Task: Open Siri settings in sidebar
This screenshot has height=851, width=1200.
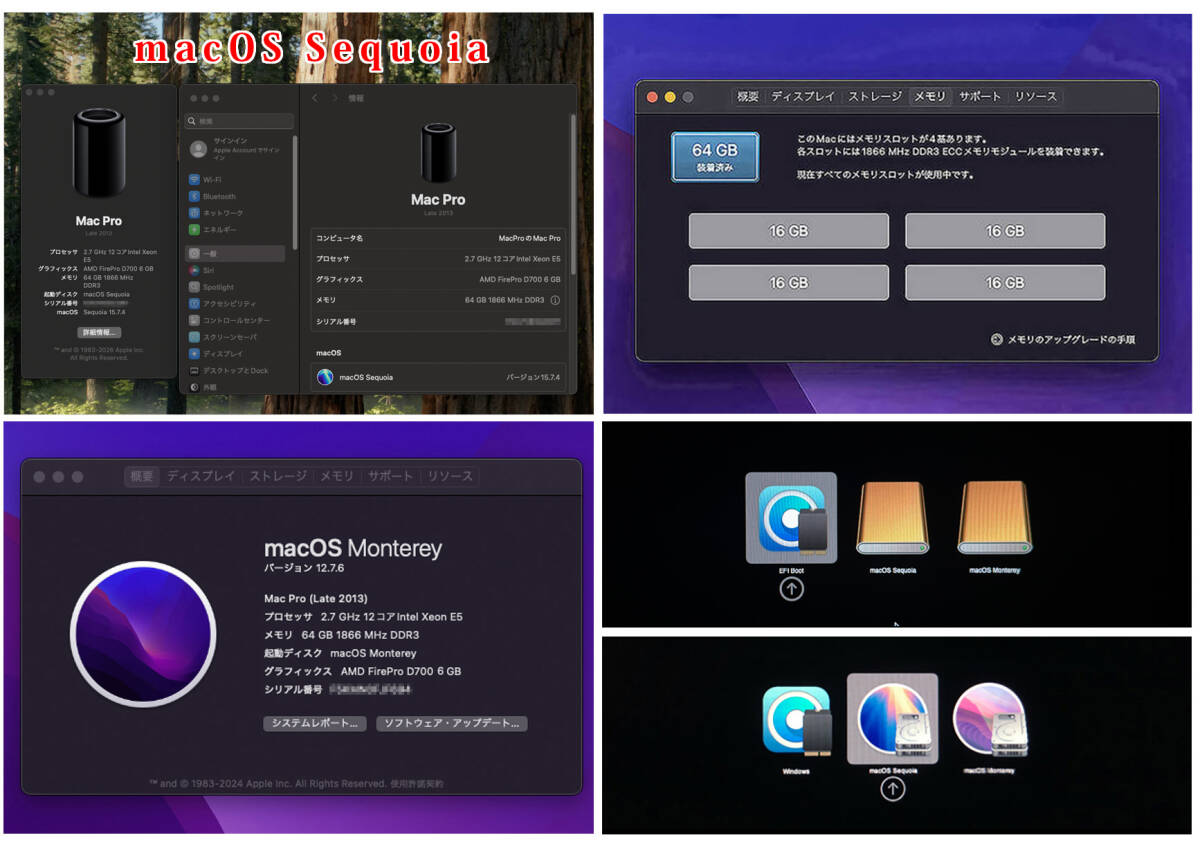Action: click(x=238, y=270)
